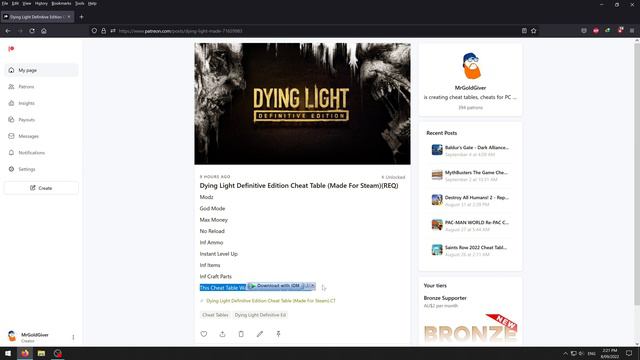This screenshot has width=640, height=360.
Task: Open Insights section in sidebar
Action: coord(41,103)
